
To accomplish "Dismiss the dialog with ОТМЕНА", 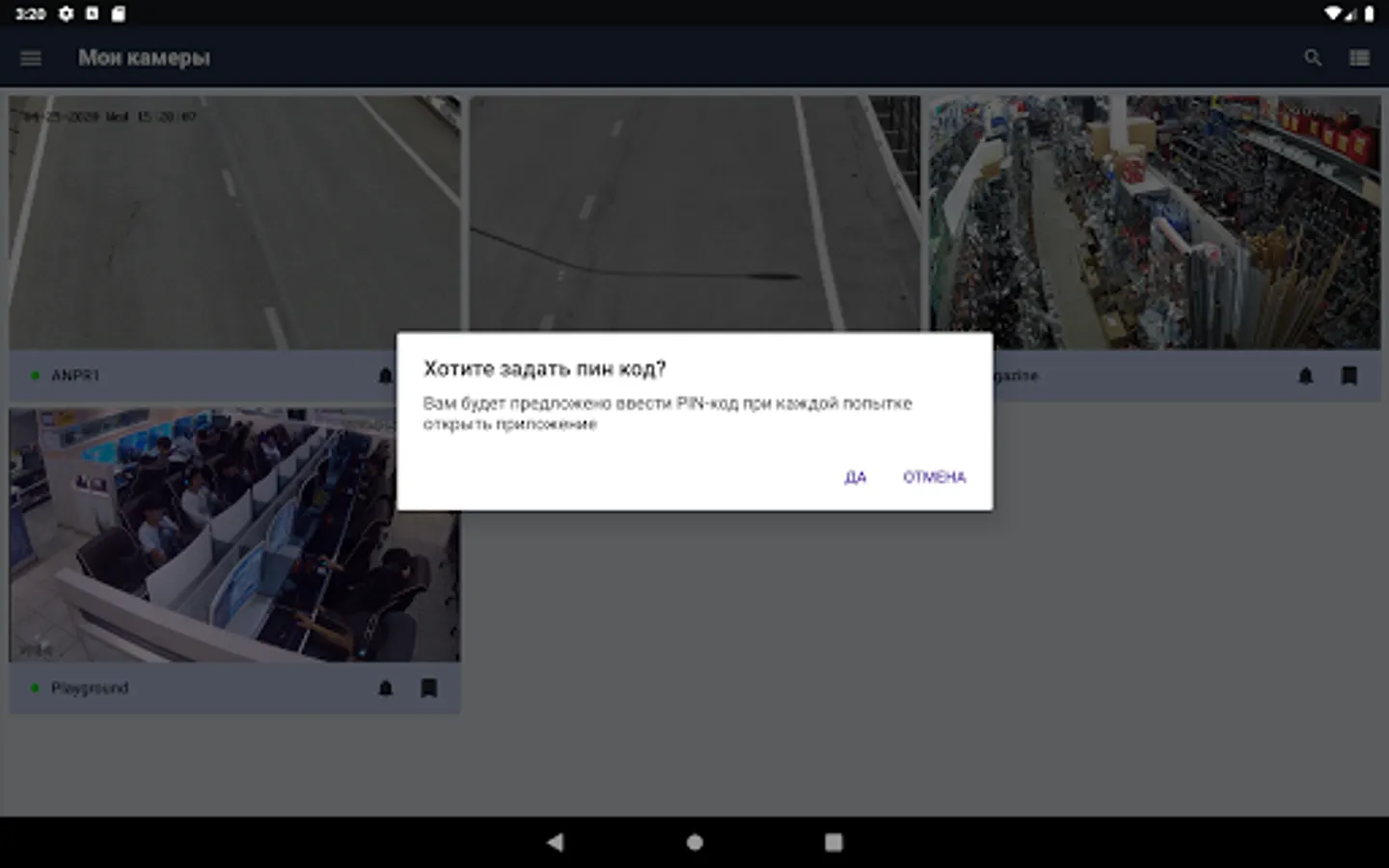I will tap(934, 476).
